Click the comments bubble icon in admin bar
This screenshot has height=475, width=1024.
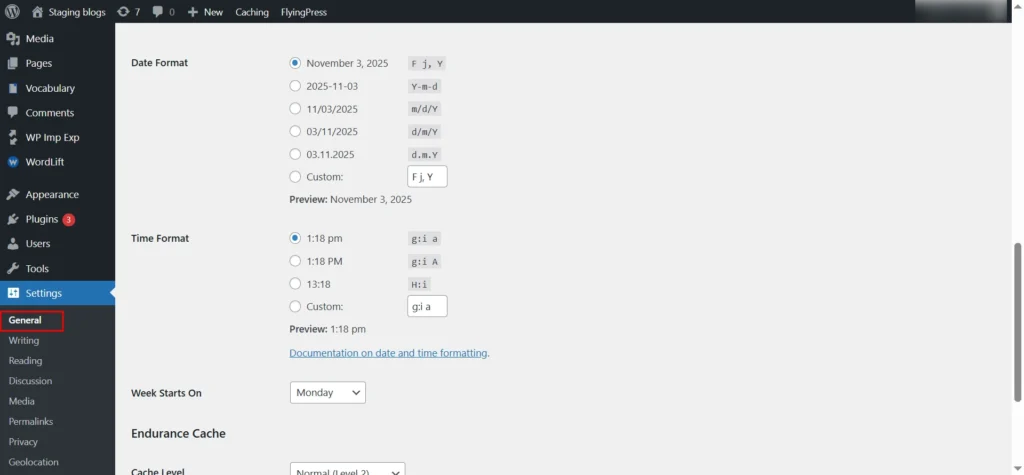[158, 12]
